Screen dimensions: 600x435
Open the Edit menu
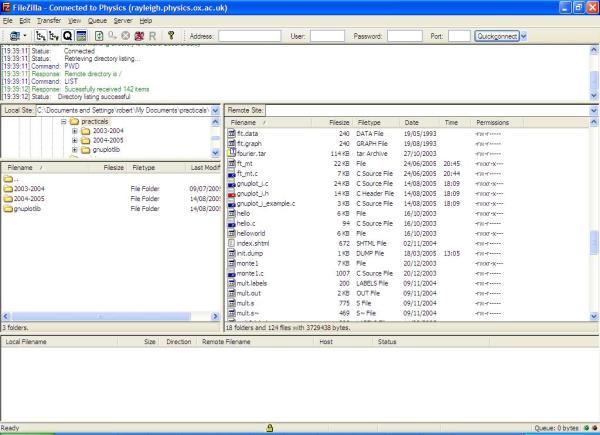[24, 21]
